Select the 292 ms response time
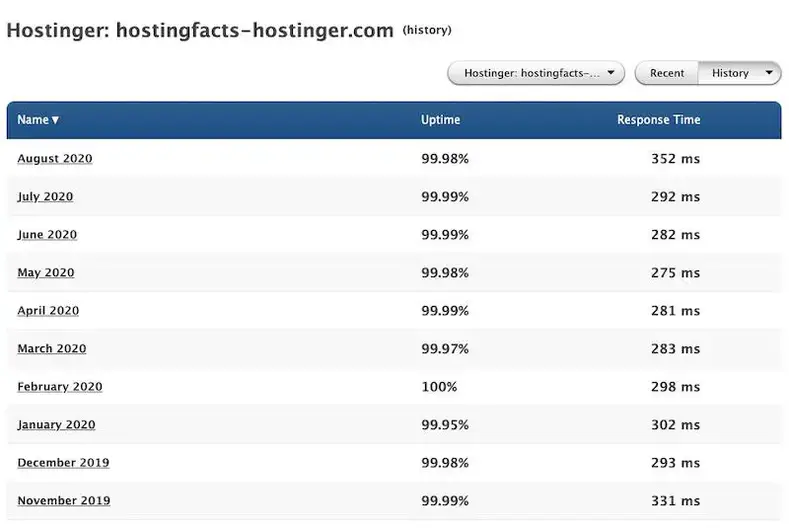The image size is (789, 529). (675, 196)
